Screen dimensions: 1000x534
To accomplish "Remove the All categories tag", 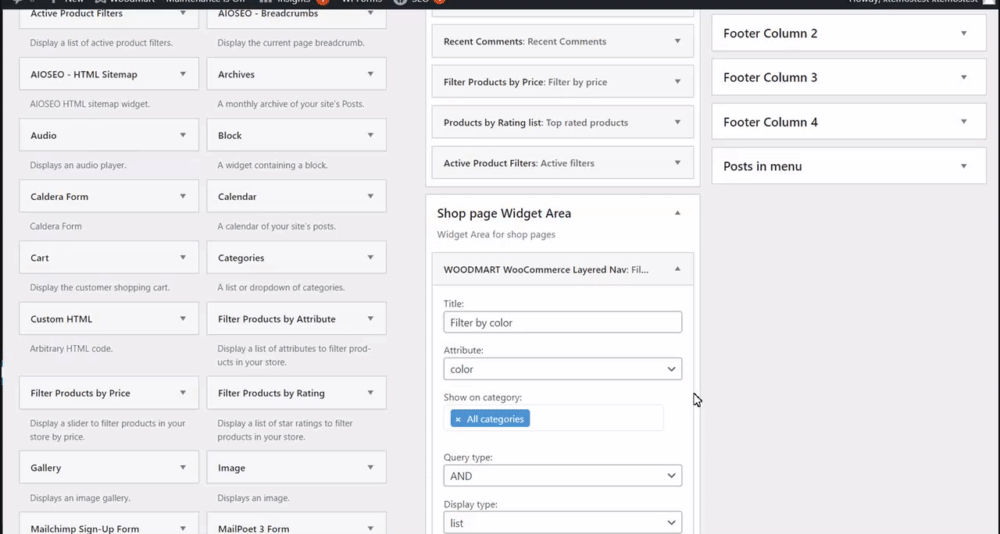I will (458, 419).
